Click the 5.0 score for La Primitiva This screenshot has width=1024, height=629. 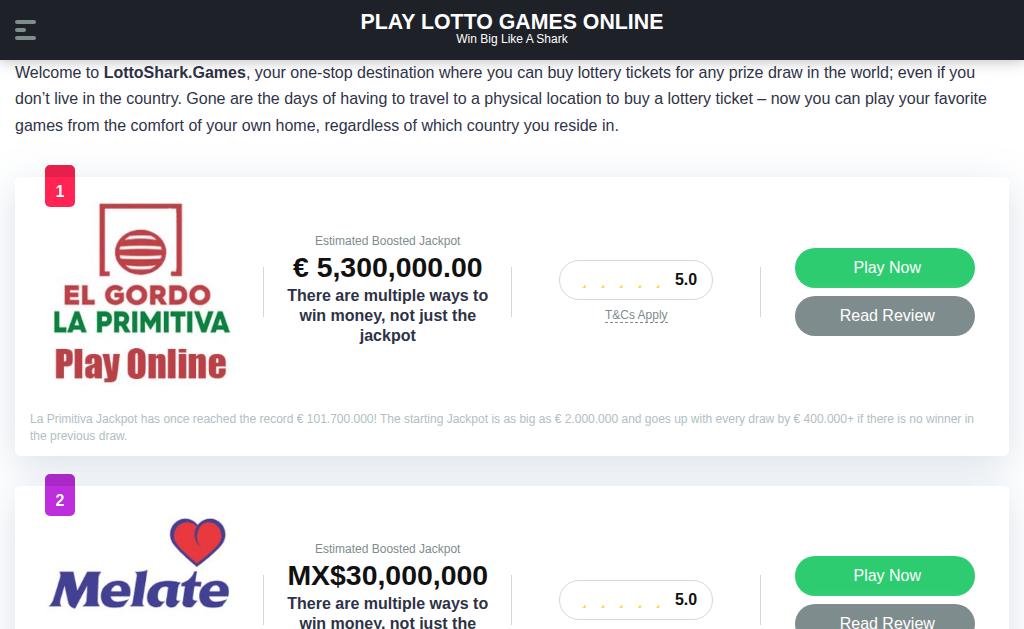[686, 280]
